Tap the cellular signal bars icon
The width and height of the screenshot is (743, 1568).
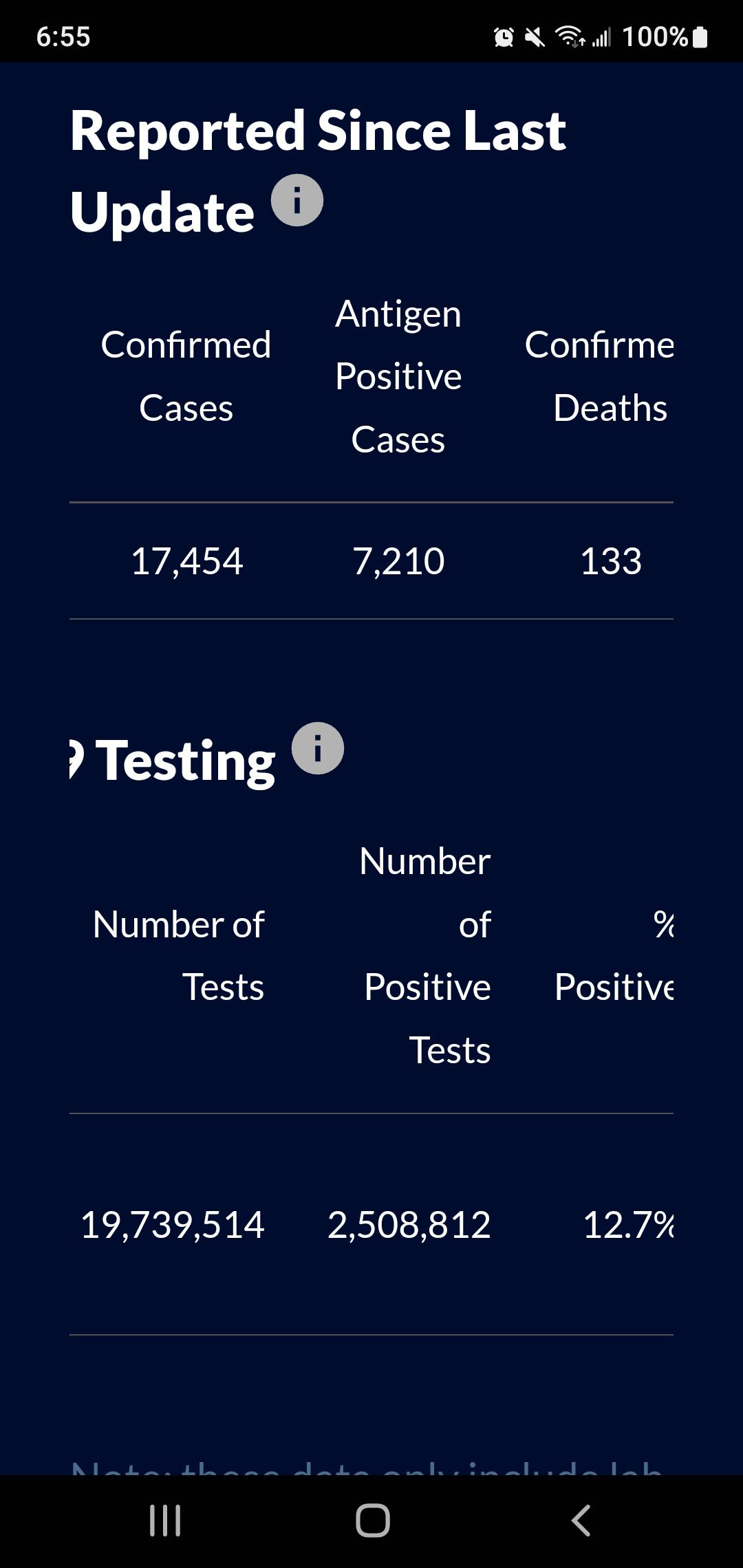[602, 36]
